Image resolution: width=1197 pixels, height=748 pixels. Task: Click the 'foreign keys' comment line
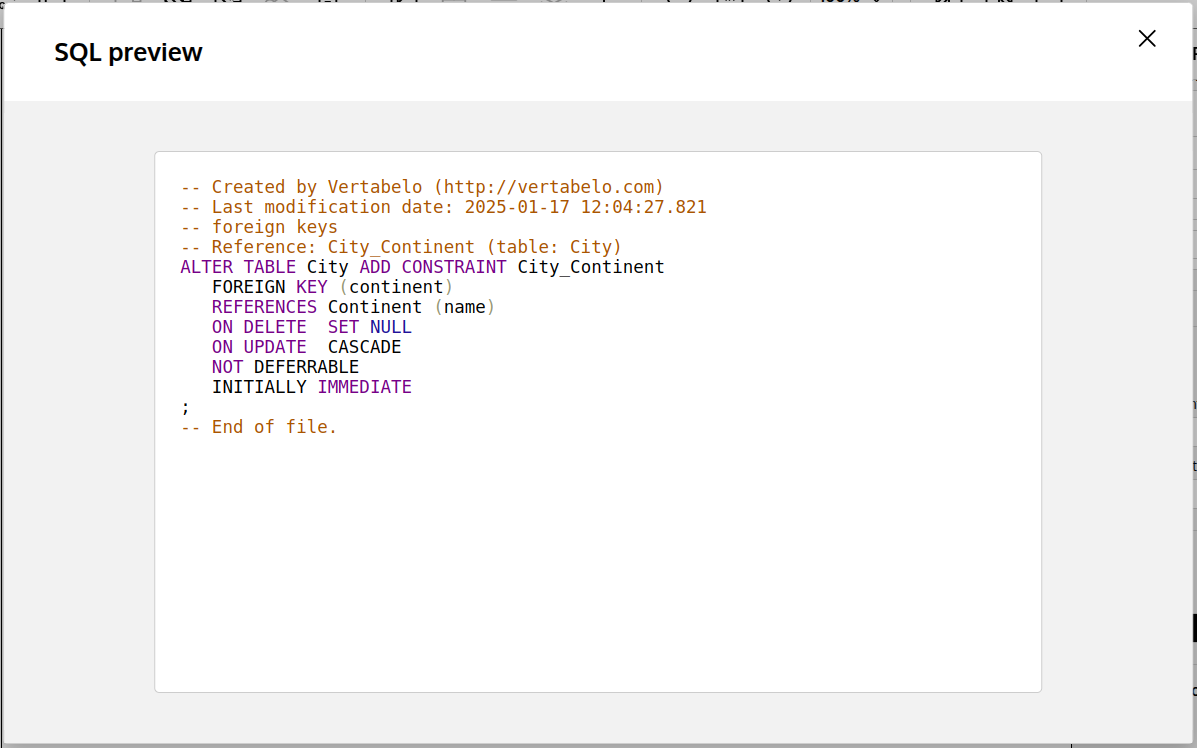pos(258,227)
